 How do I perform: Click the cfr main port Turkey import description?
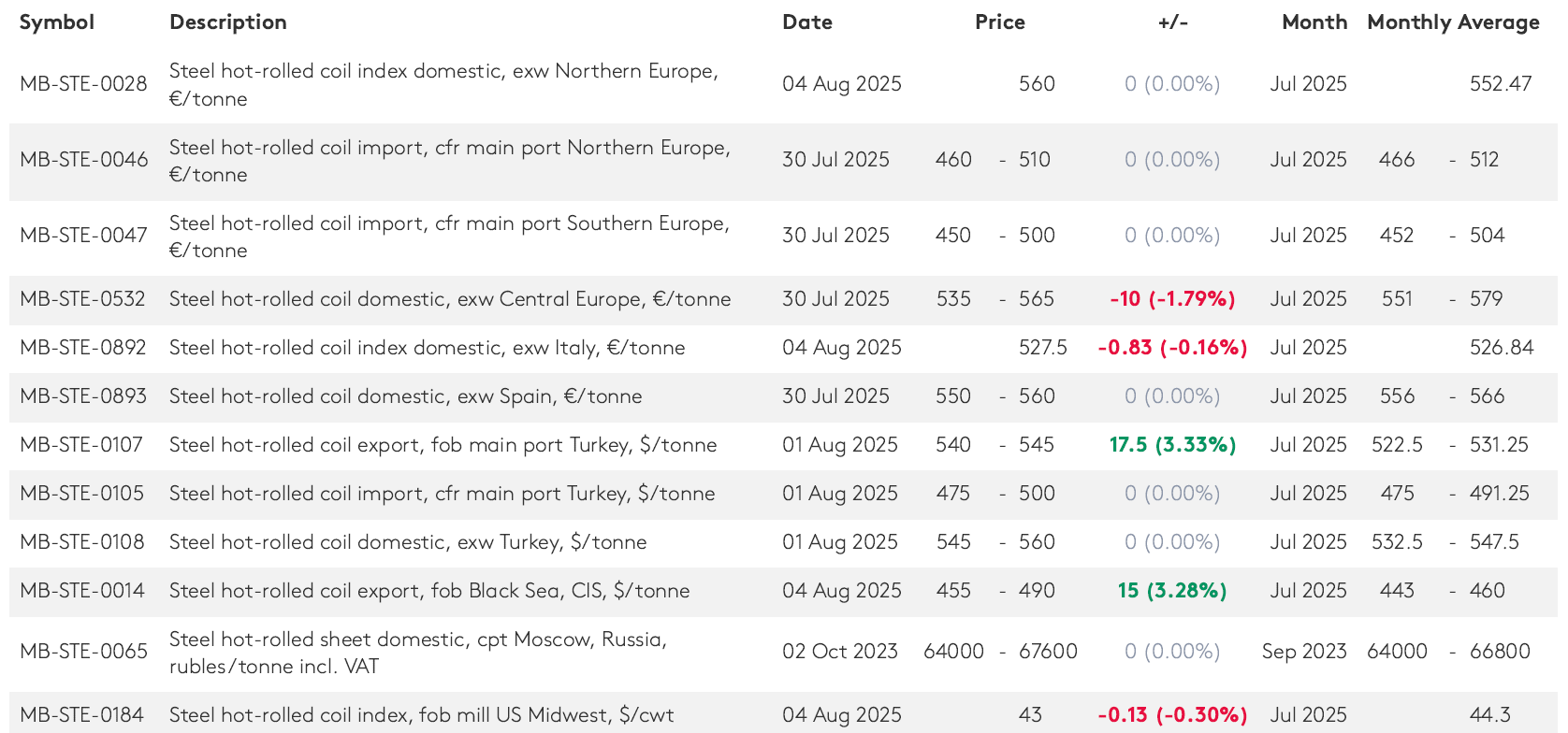pyautogui.click(x=442, y=494)
